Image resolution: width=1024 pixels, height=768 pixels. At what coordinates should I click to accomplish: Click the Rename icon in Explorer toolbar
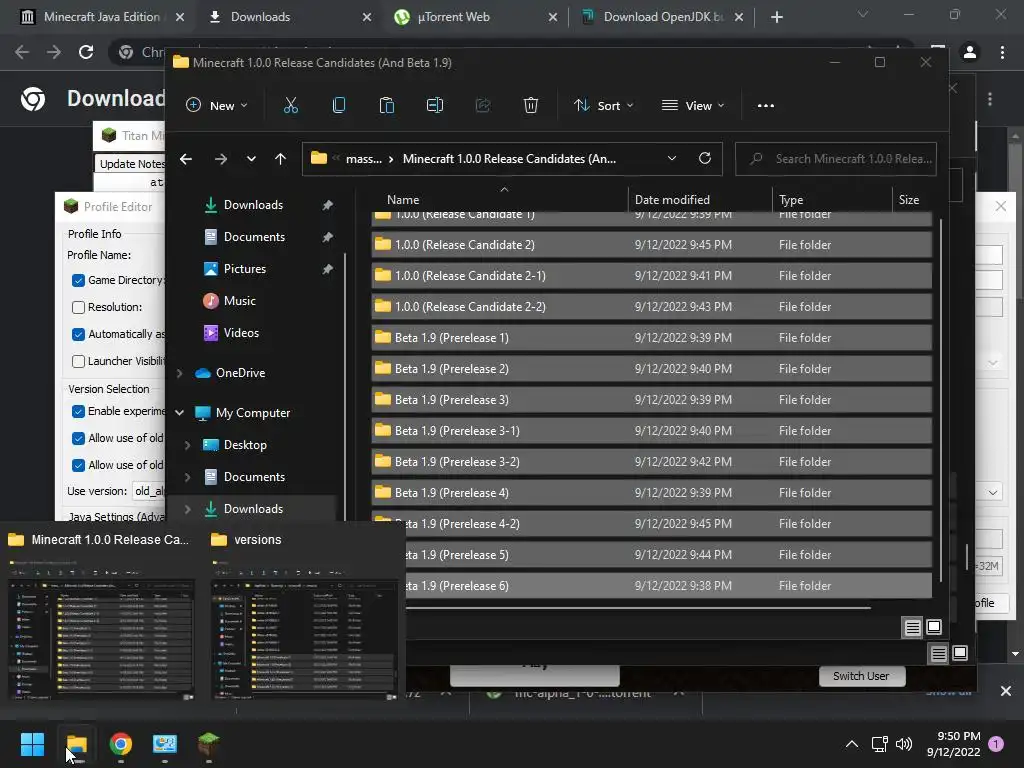(435, 105)
